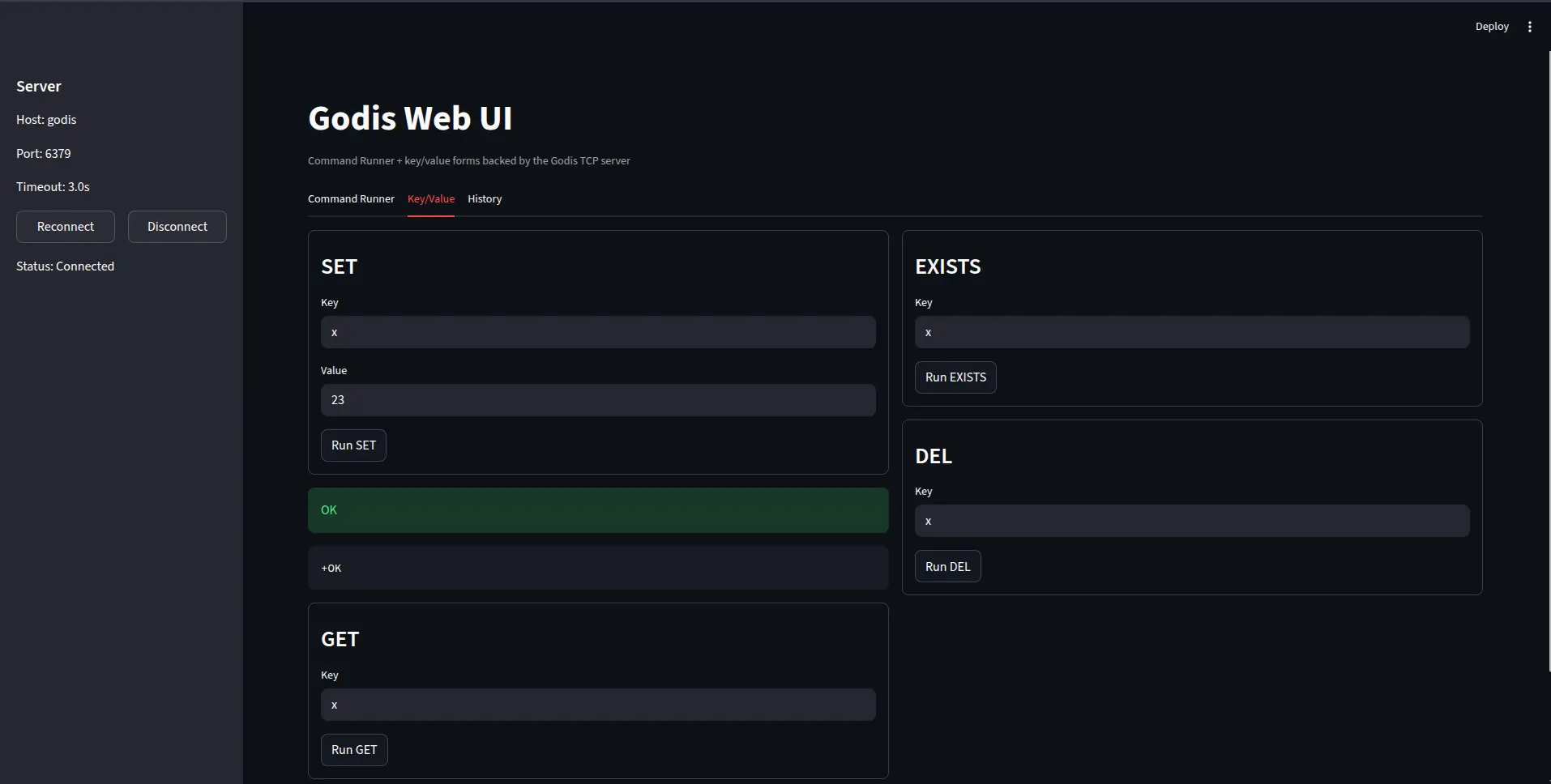Click the GET section heading

tap(340, 639)
